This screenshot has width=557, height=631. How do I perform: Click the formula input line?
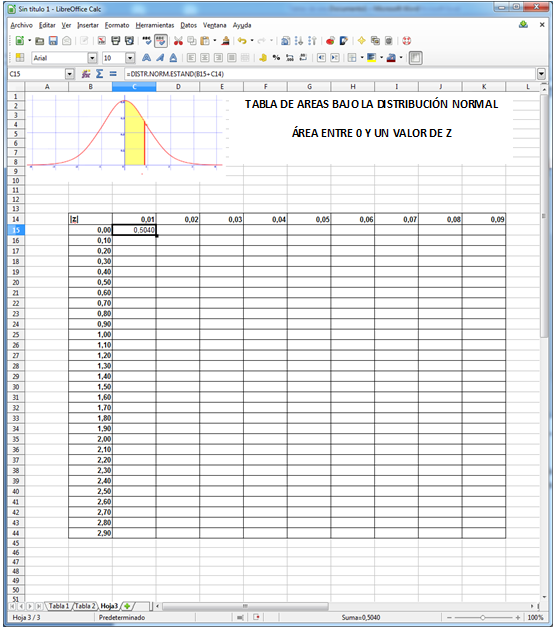[330, 74]
